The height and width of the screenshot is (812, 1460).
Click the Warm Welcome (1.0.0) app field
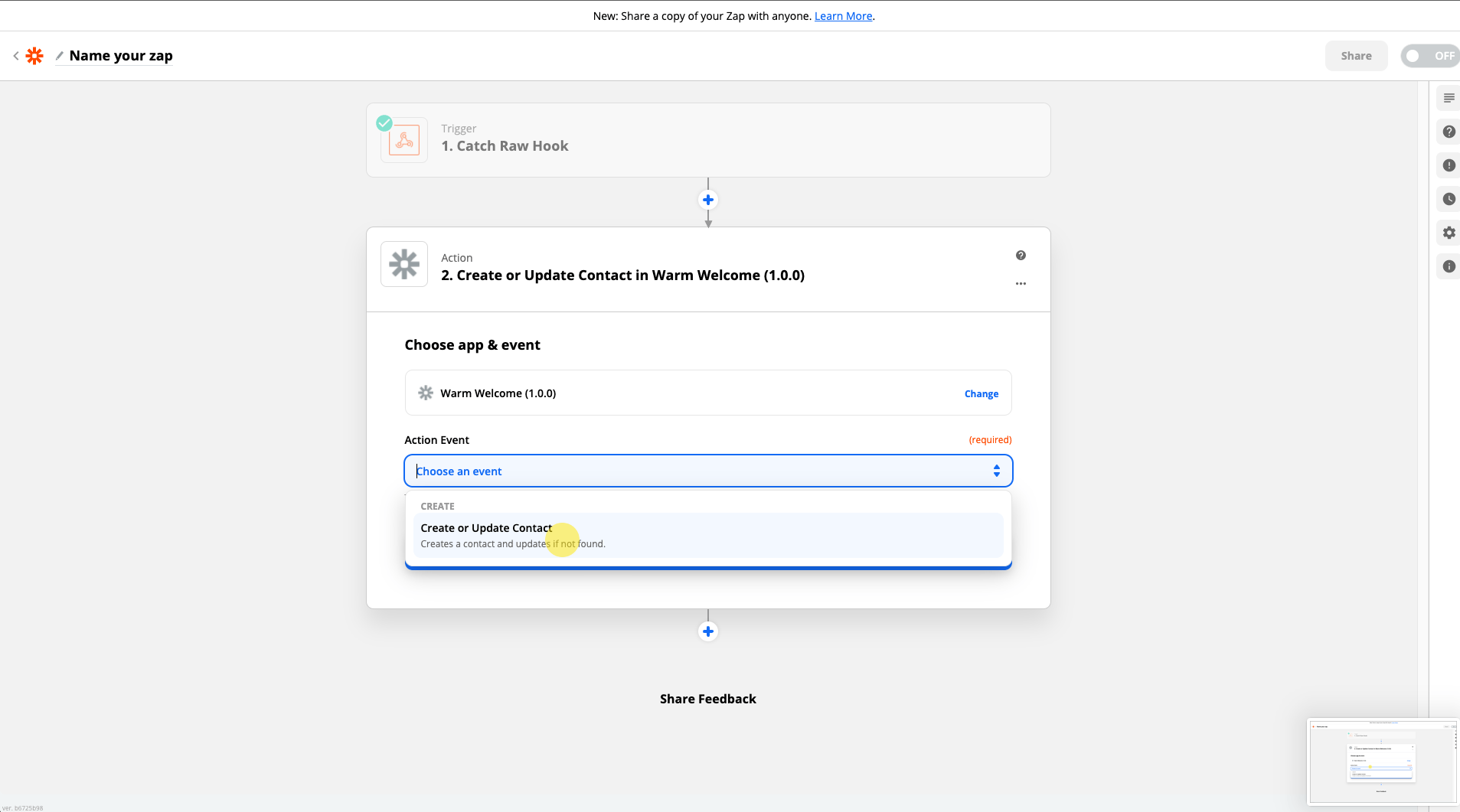708,393
